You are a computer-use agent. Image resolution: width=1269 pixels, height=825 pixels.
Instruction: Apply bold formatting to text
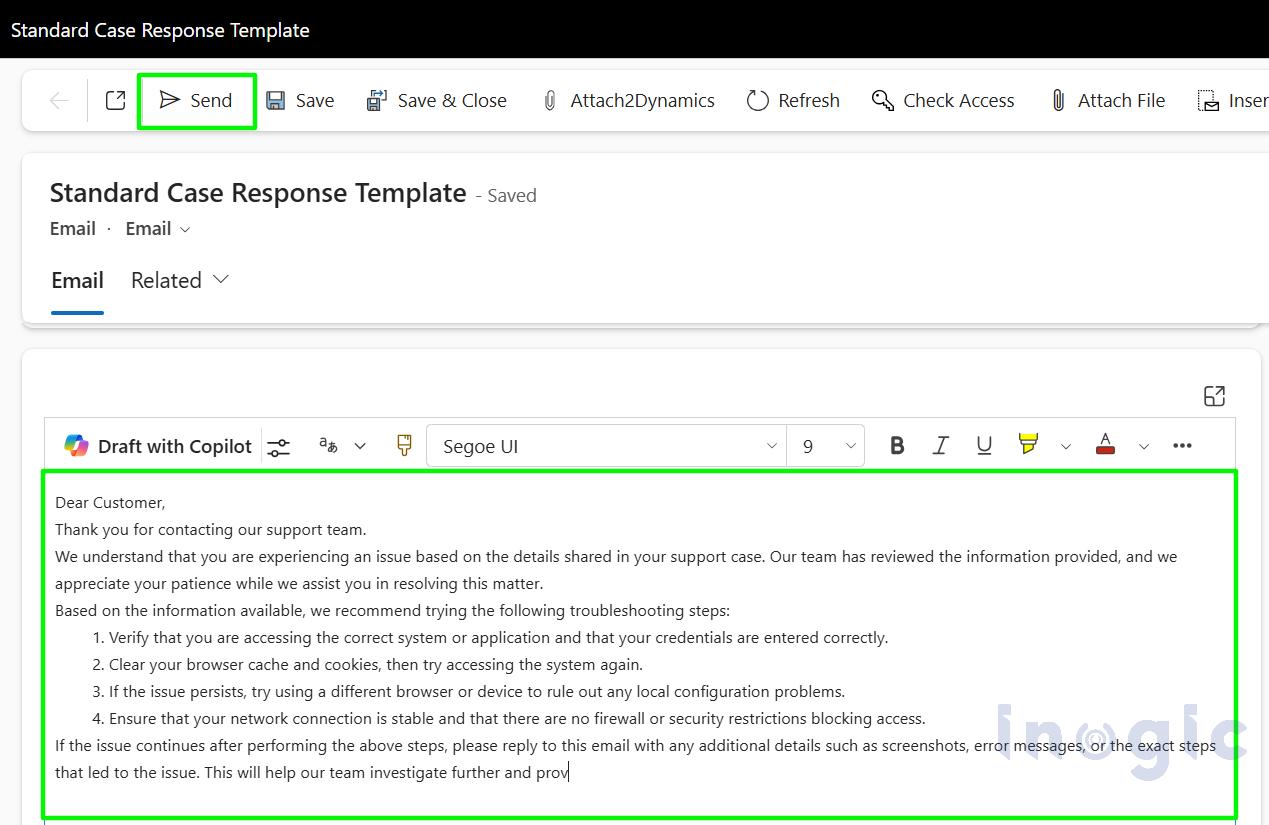pos(896,445)
